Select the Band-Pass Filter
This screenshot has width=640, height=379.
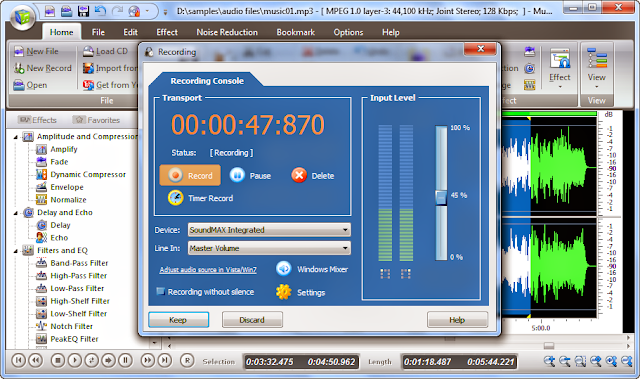[x=79, y=263]
